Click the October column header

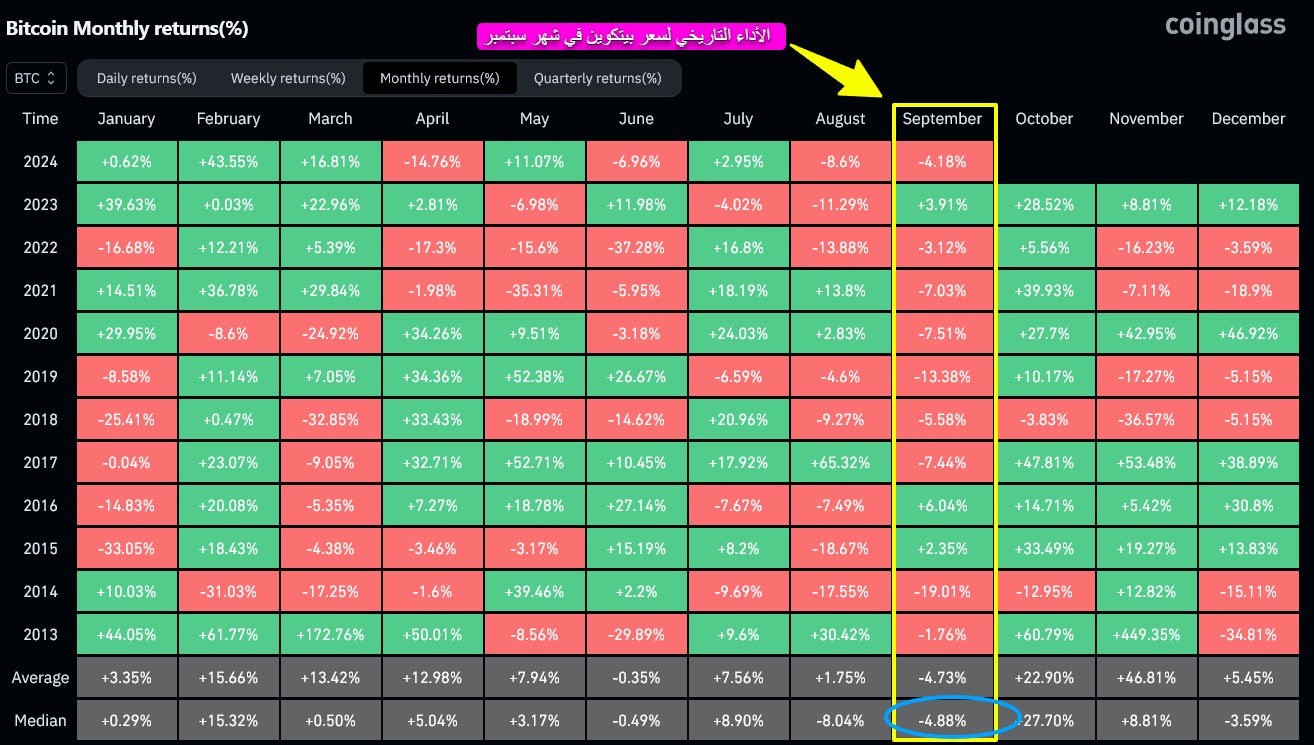point(1044,118)
